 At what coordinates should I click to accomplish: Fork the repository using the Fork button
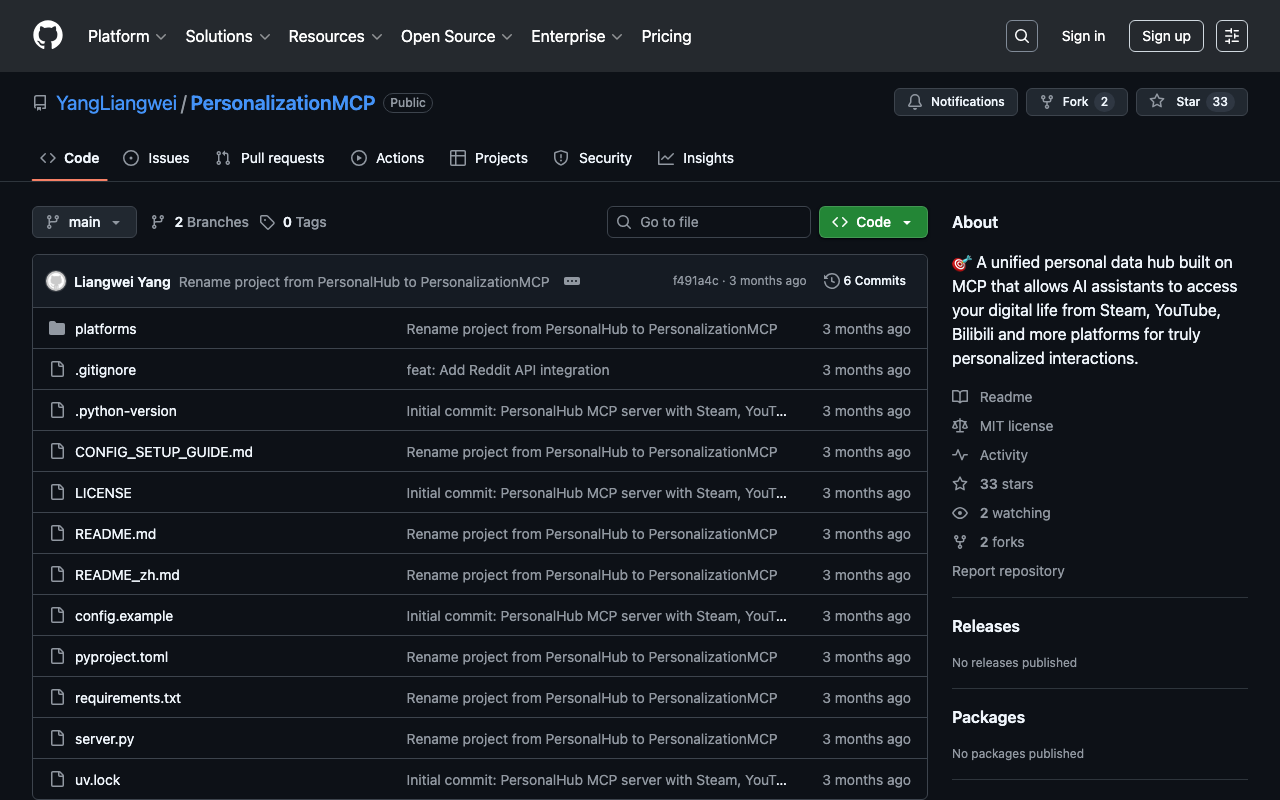pos(1076,102)
